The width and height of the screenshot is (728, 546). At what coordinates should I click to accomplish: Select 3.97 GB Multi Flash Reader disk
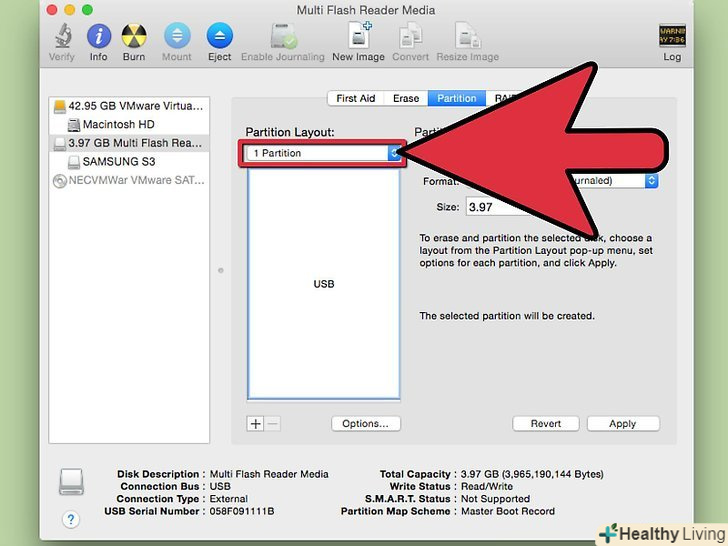tap(129, 143)
